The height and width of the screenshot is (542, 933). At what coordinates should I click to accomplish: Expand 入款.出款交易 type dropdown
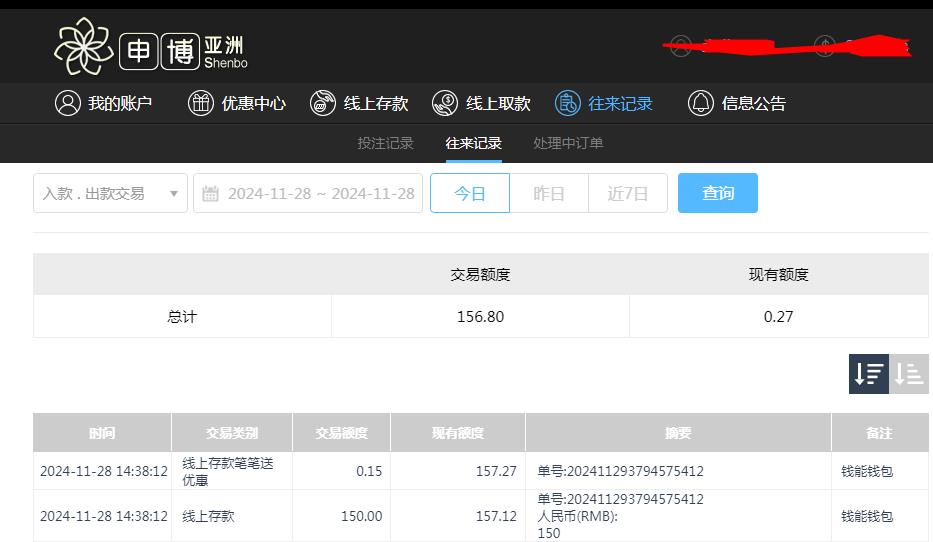pyautogui.click(x=111, y=193)
